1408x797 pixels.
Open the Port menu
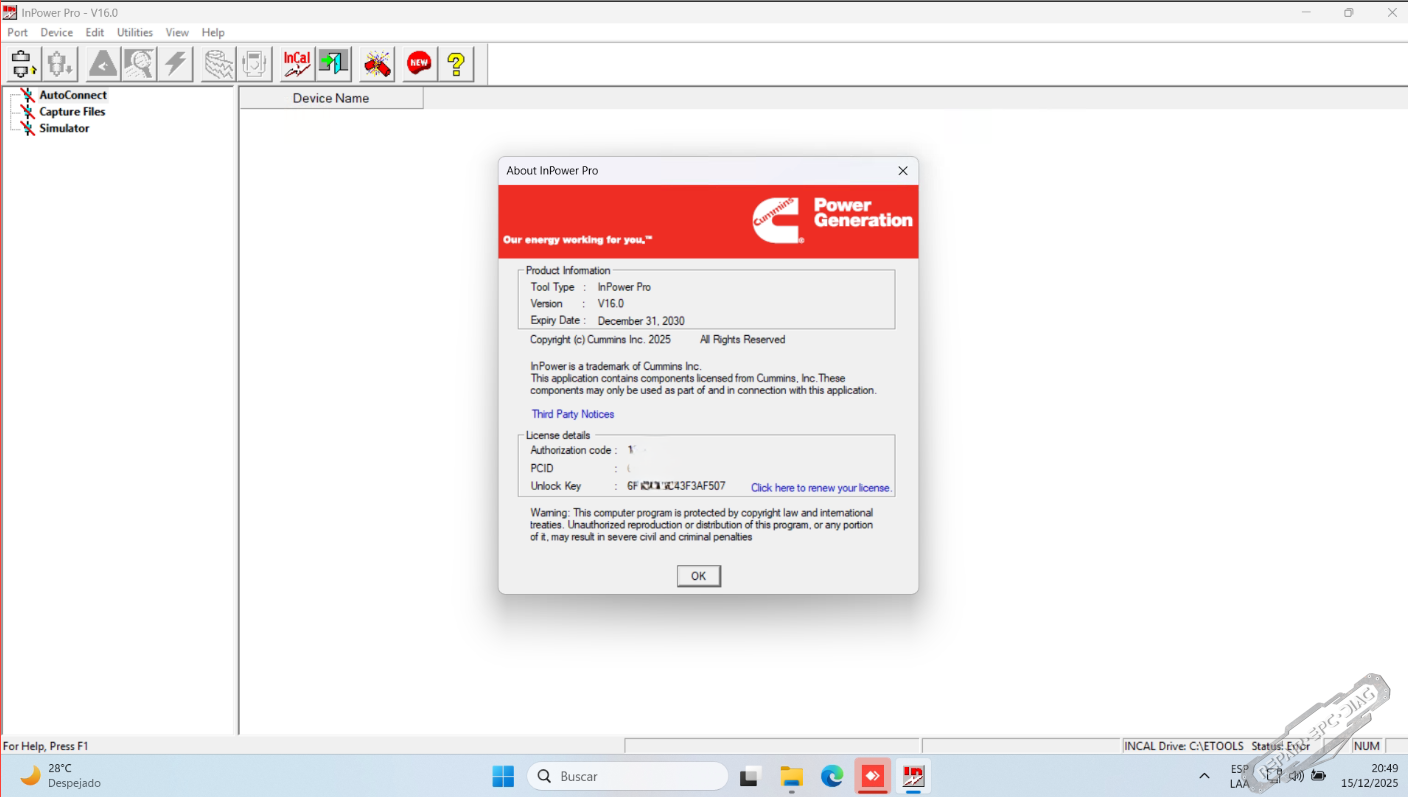(x=17, y=32)
